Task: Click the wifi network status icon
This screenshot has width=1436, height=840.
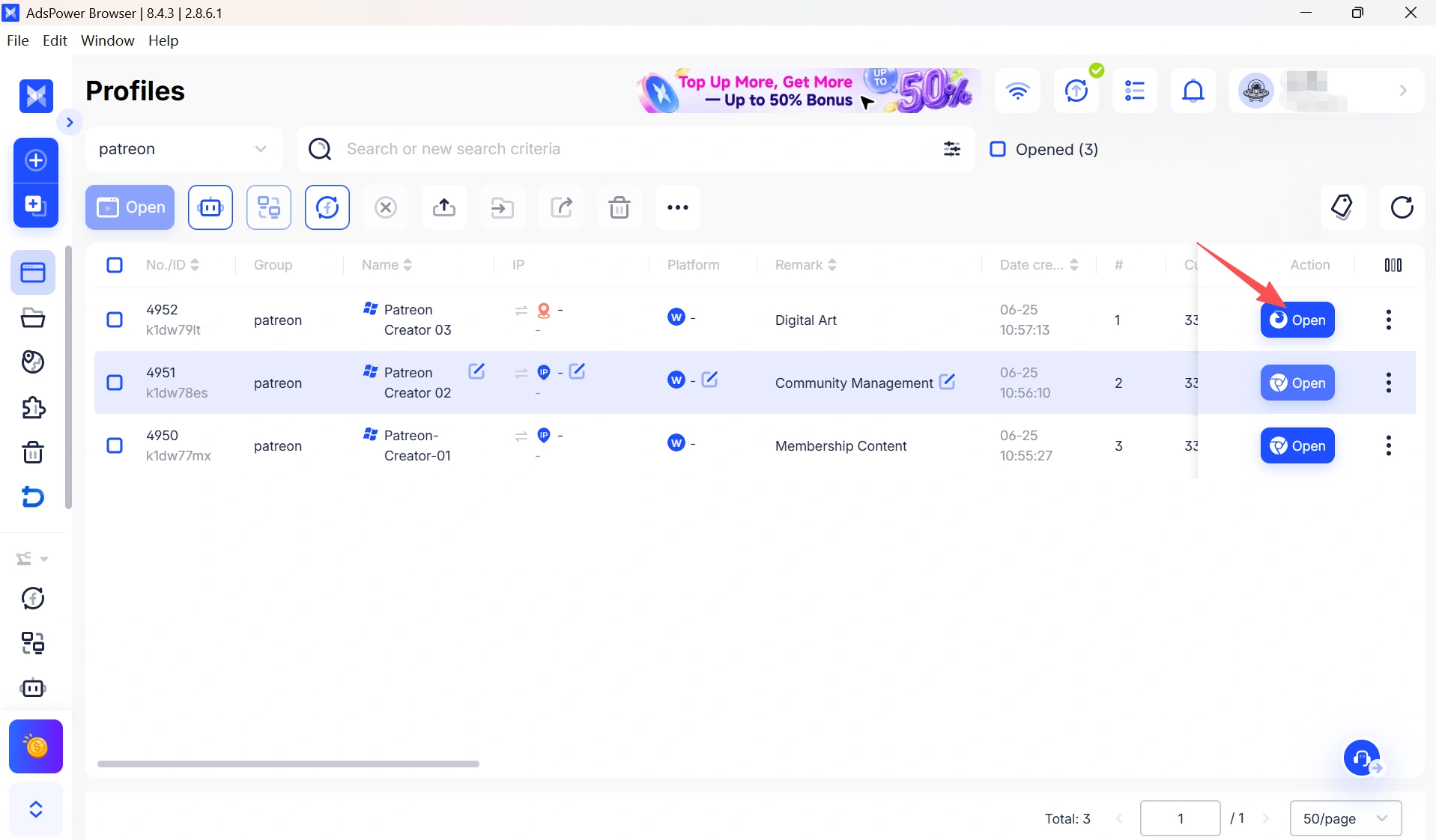Action: point(1018,91)
